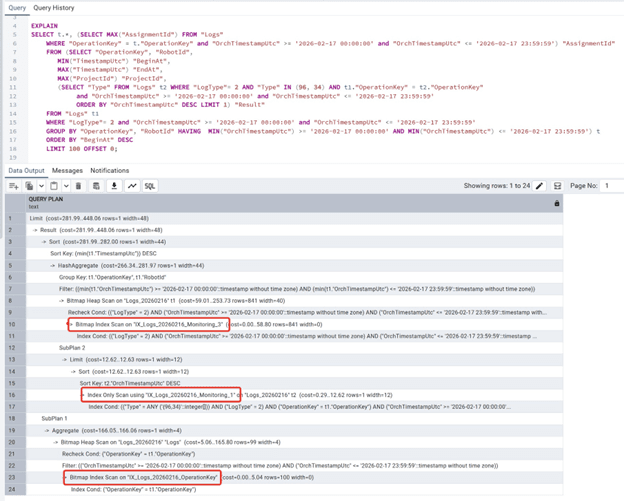Open the Graph Visualiser icon
Viewport: 624px width, 501px height.
click(x=132, y=186)
